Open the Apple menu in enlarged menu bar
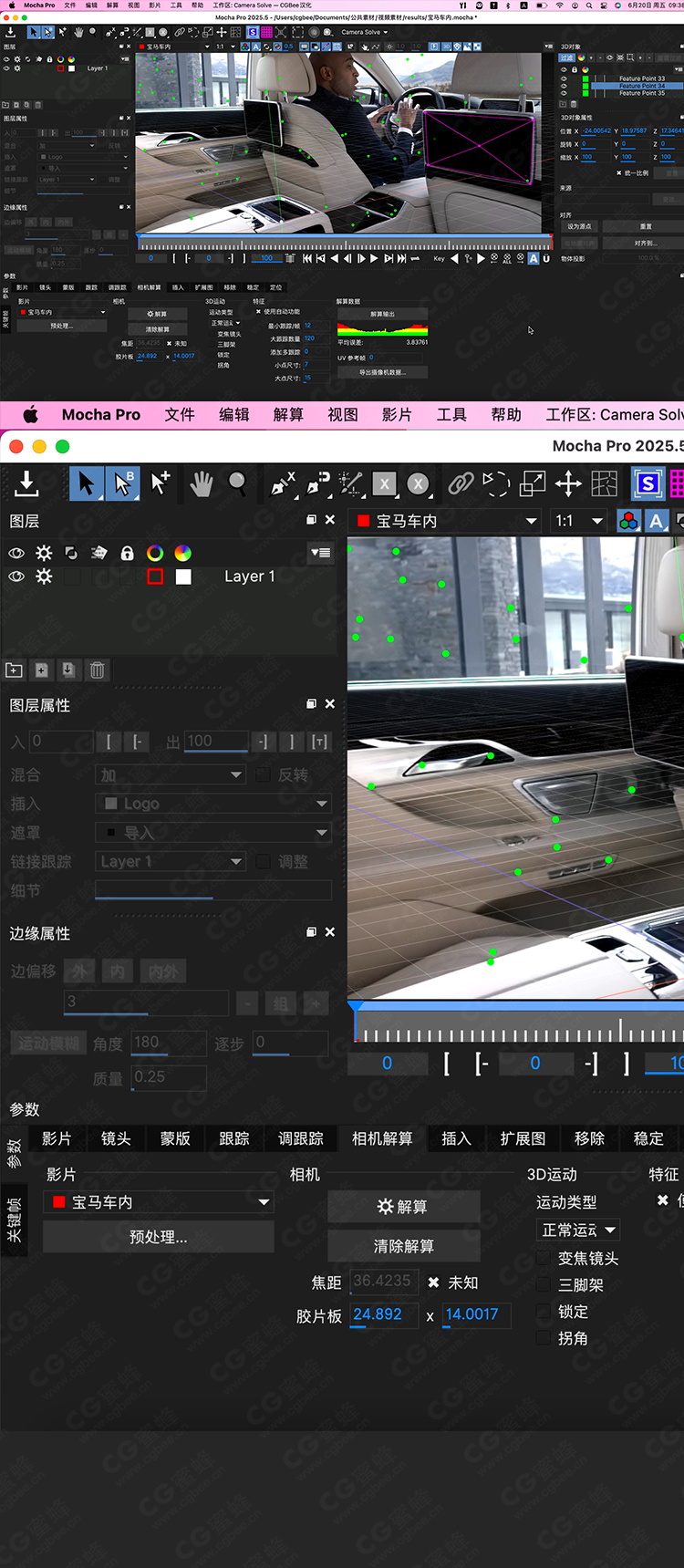The image size is (684, 1568). [30, 414]
